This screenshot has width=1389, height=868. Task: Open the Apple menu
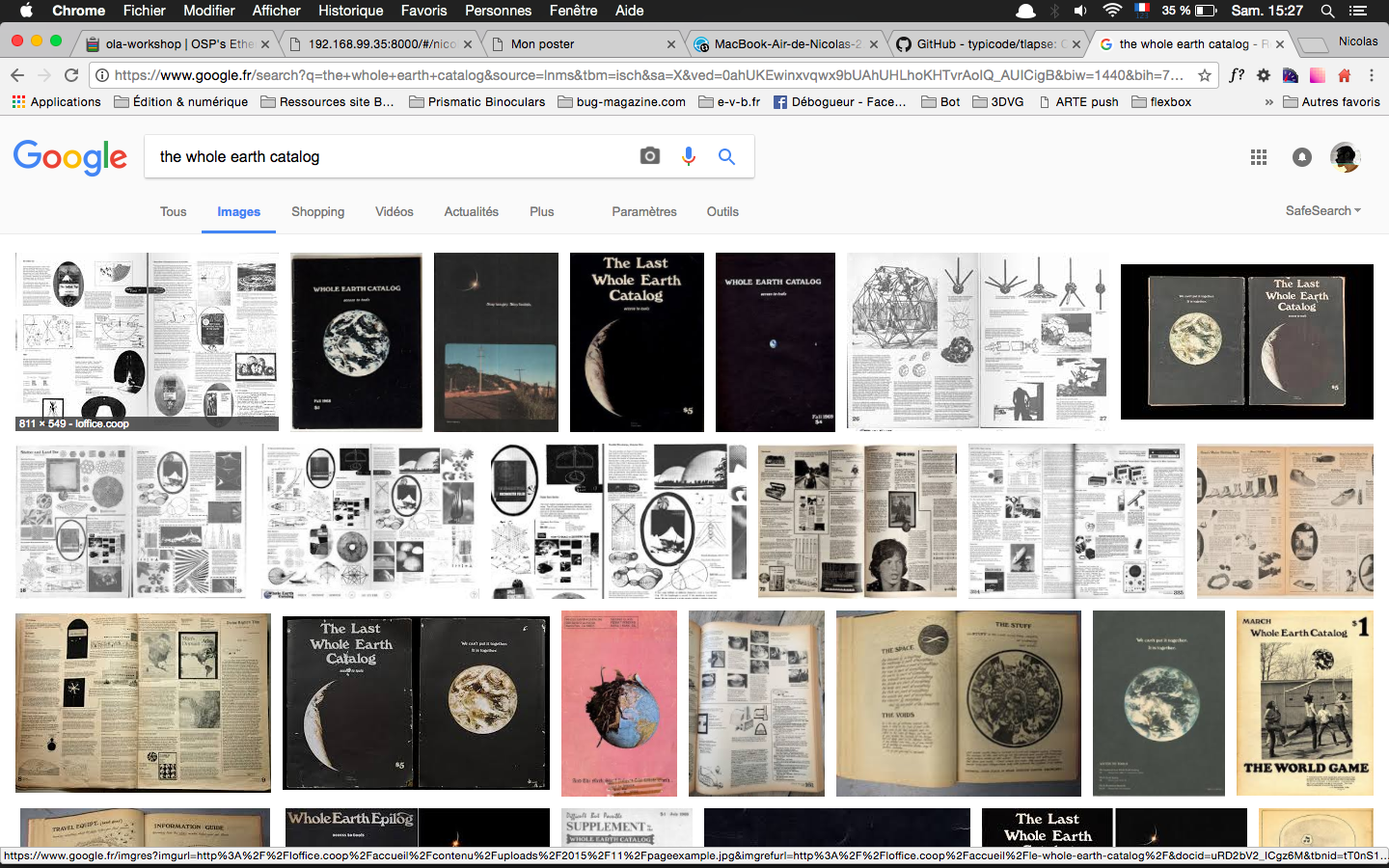(26, 11)
